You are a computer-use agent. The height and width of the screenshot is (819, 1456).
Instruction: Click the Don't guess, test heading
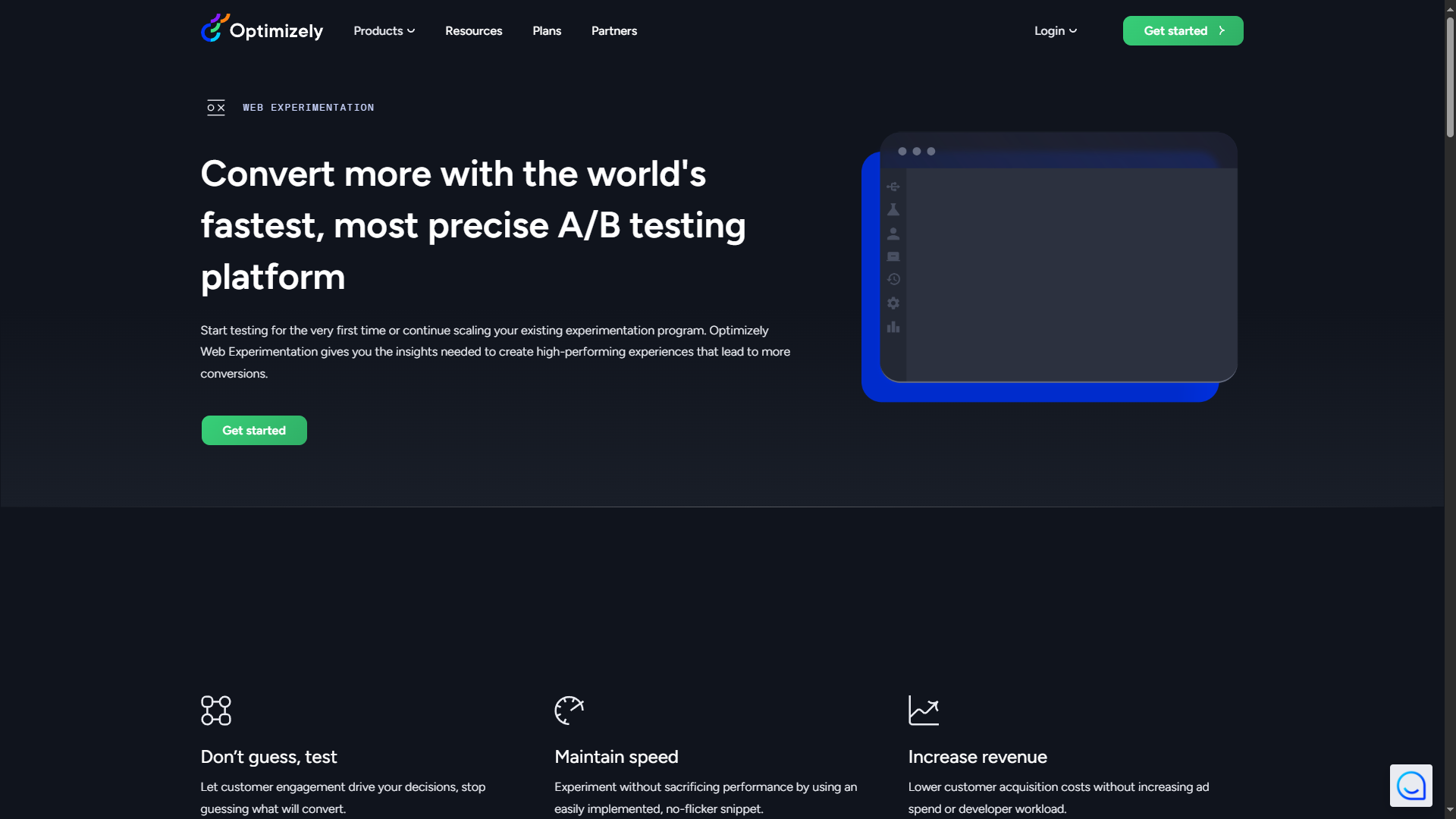268,757
